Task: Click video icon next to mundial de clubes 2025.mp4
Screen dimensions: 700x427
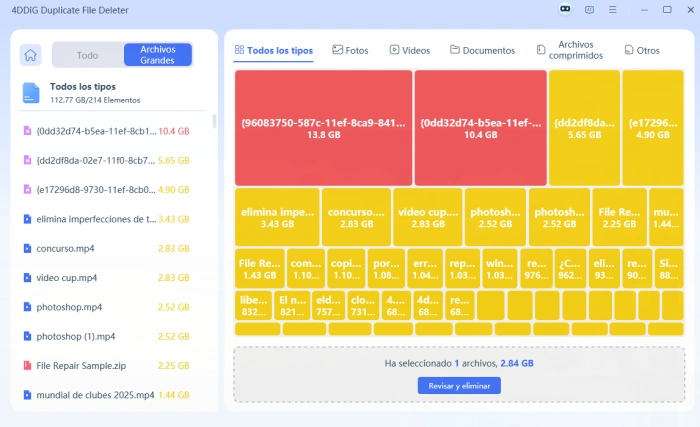Action: tap(27, 395)
